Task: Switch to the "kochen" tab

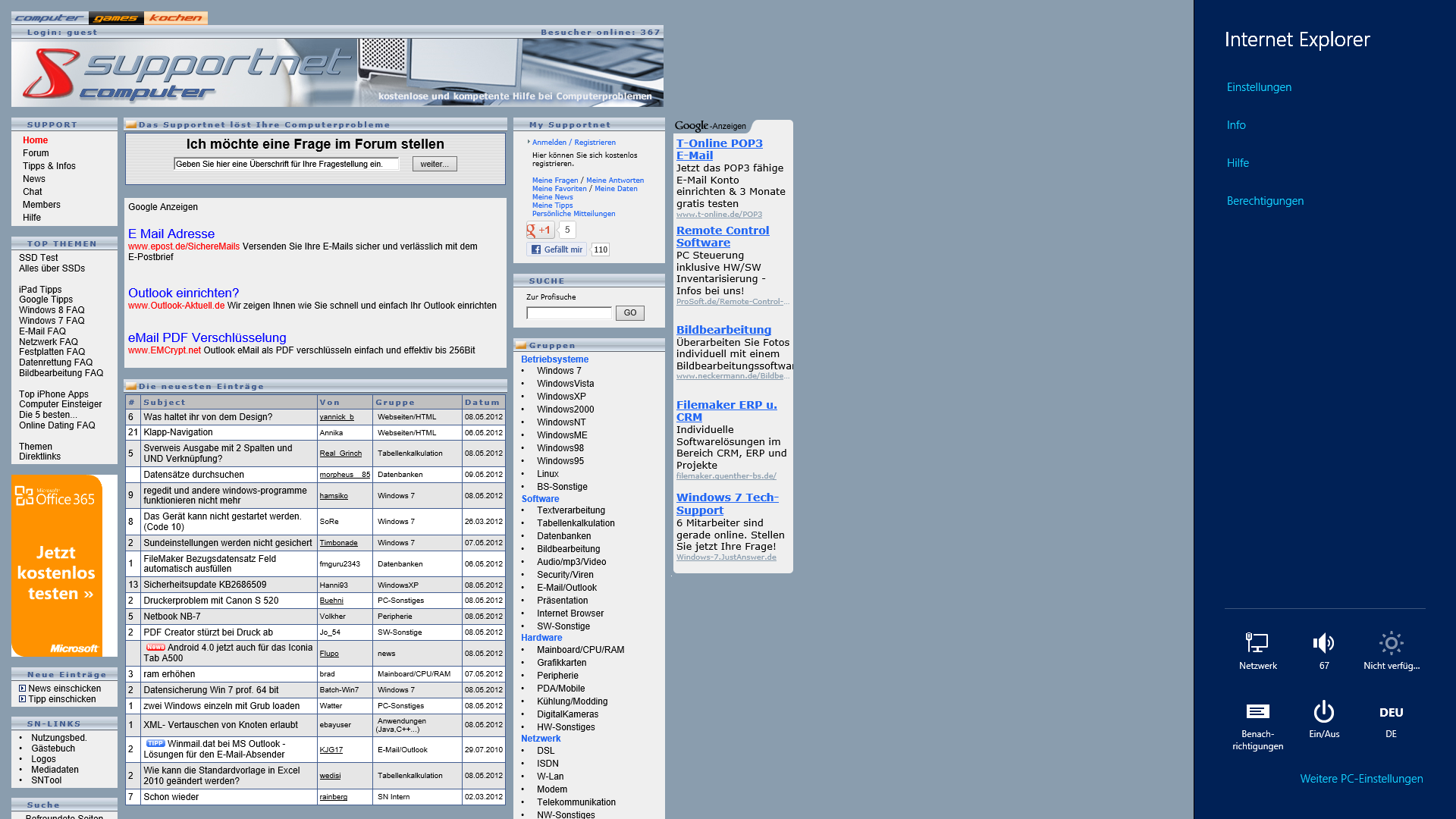Action: point(175,17)
